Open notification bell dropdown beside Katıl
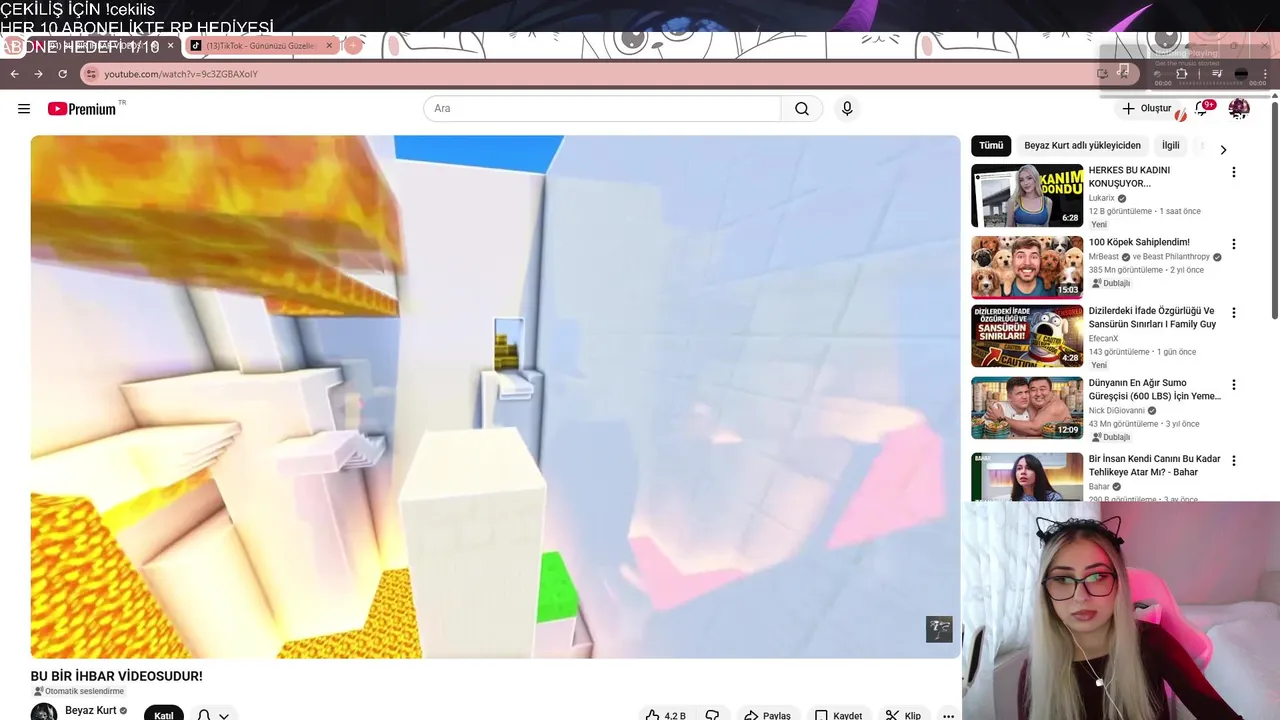 (x=213, y=715)
